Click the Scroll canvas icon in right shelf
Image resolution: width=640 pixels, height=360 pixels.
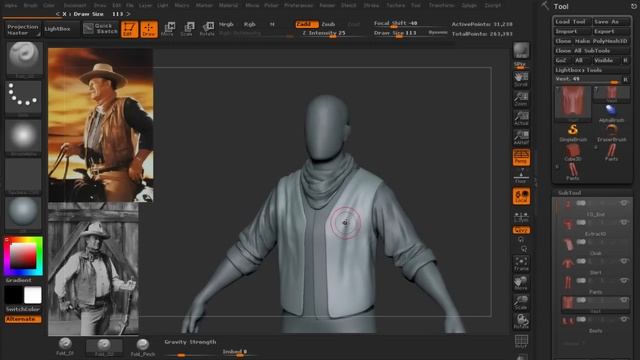click(x=521, y=80)
